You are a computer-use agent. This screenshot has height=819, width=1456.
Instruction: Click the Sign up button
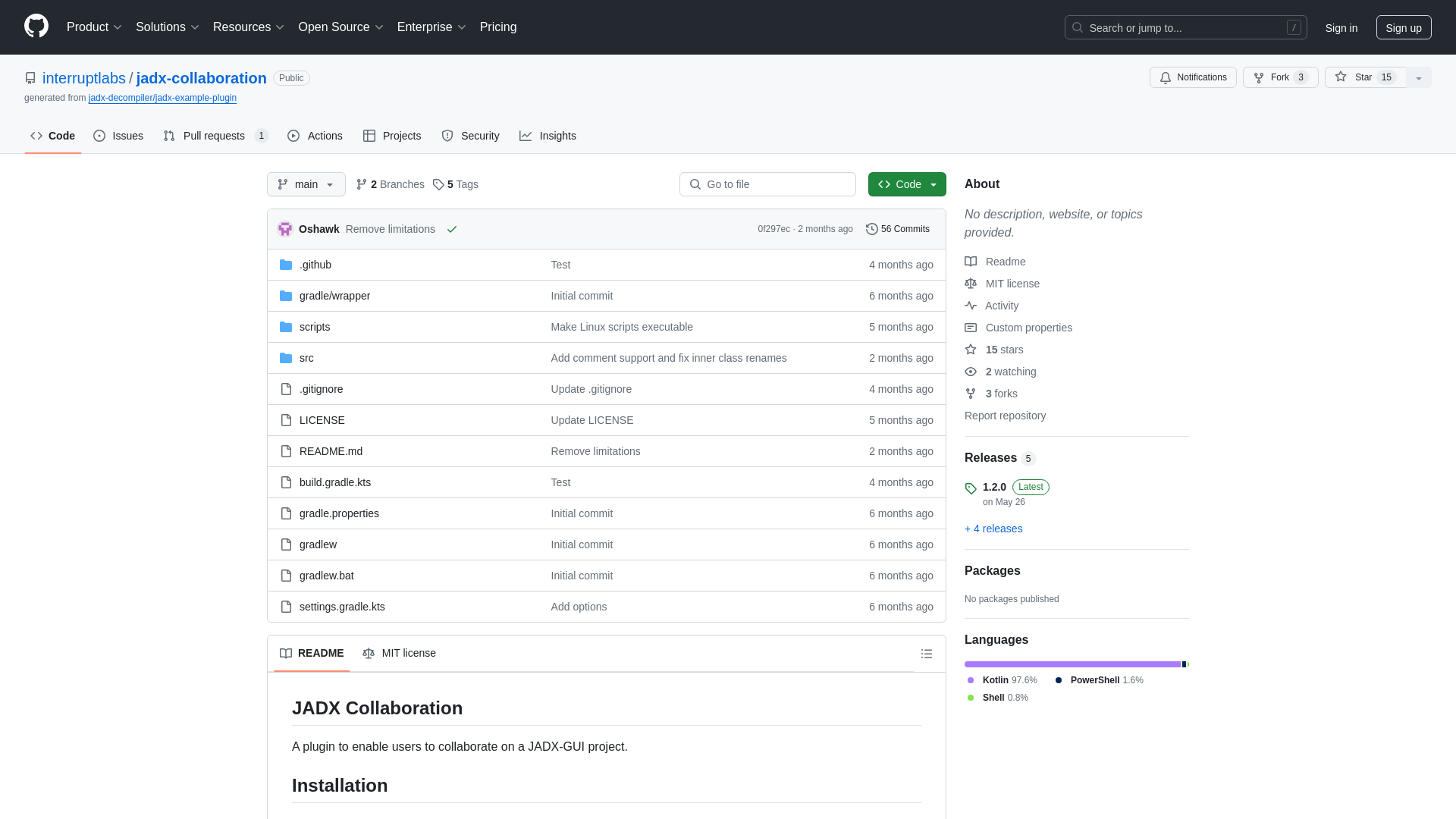coord(1404,27)
